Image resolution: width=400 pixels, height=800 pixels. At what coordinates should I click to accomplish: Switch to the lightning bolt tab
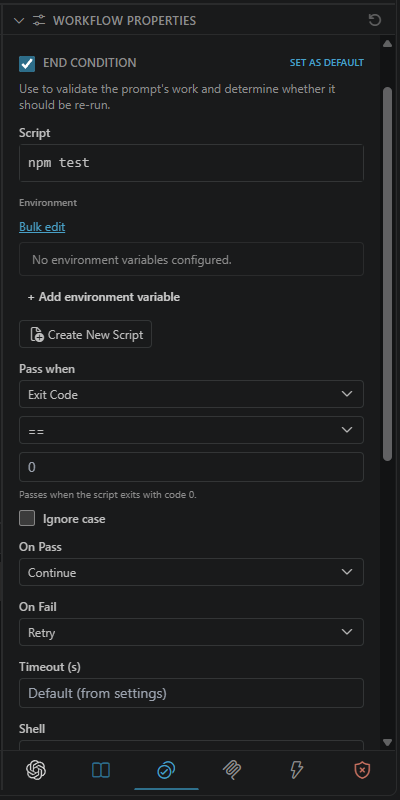(x=297, y=770)
